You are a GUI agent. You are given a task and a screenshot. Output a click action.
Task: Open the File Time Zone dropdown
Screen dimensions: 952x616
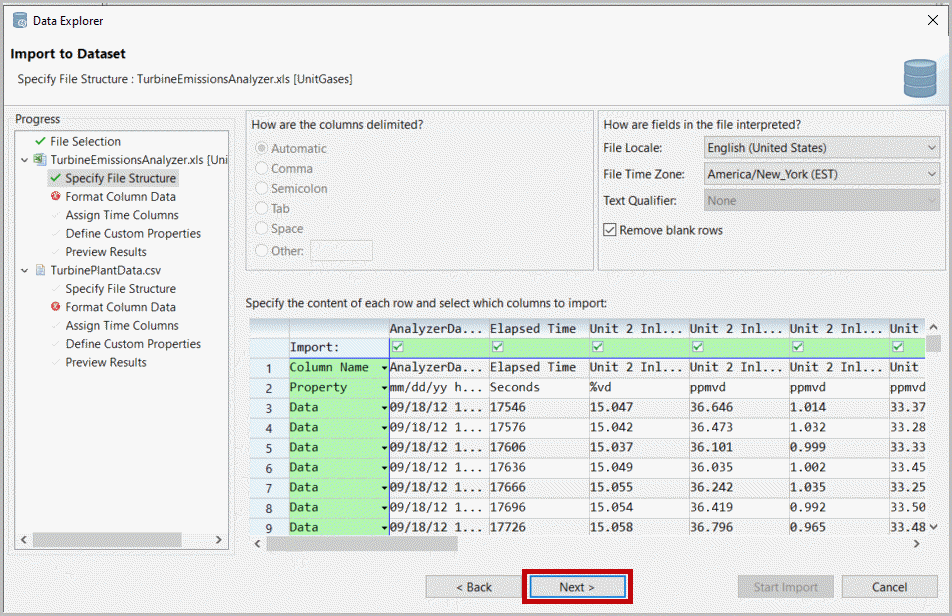tap(820, 174)
